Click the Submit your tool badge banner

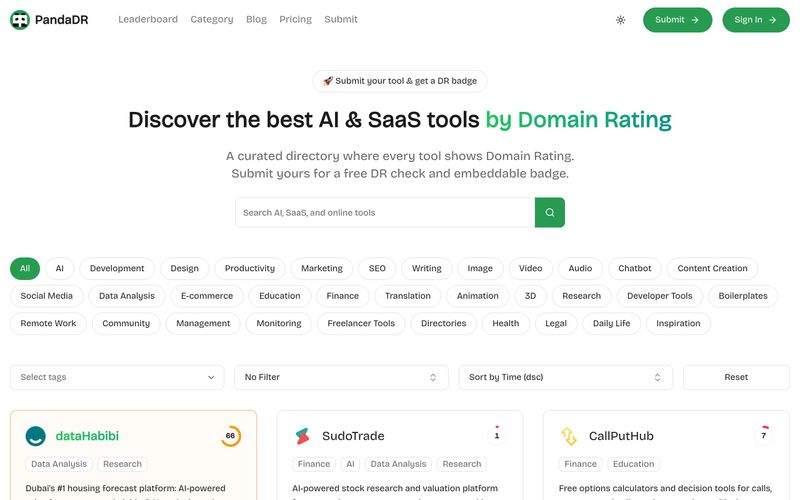(399, 81)
